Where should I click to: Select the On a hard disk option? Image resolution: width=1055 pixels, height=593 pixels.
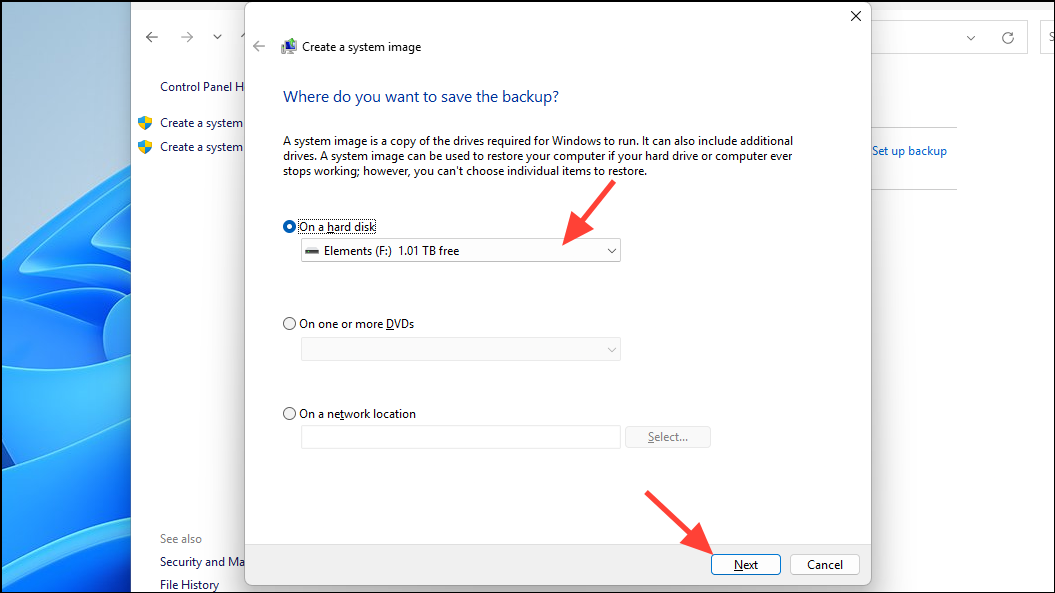click(x=289, y=226)
